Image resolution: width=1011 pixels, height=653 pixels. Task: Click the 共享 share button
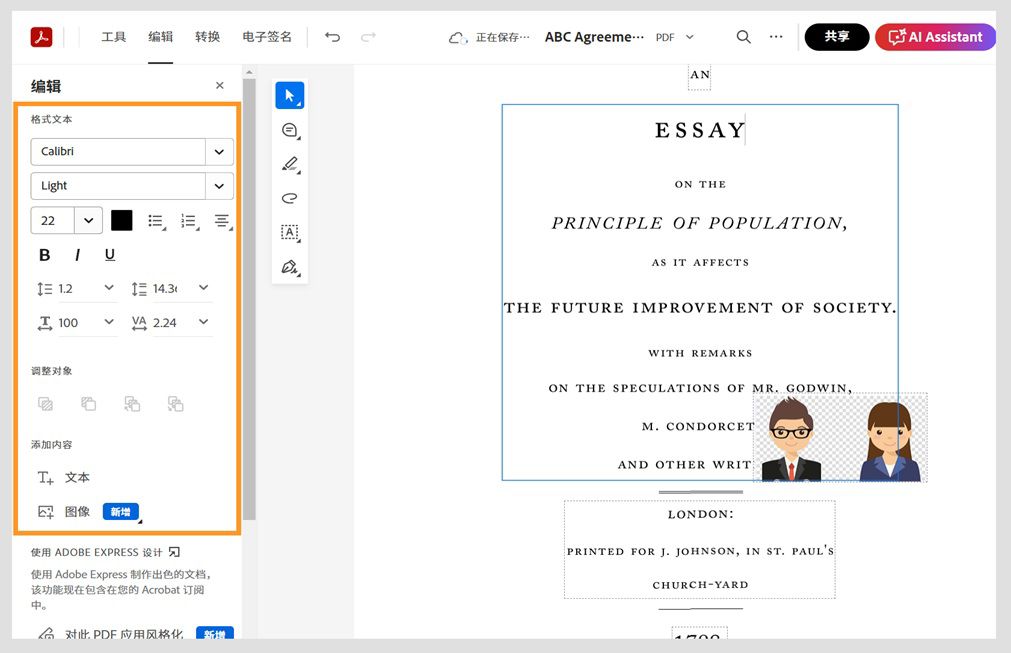coord(836,36)
